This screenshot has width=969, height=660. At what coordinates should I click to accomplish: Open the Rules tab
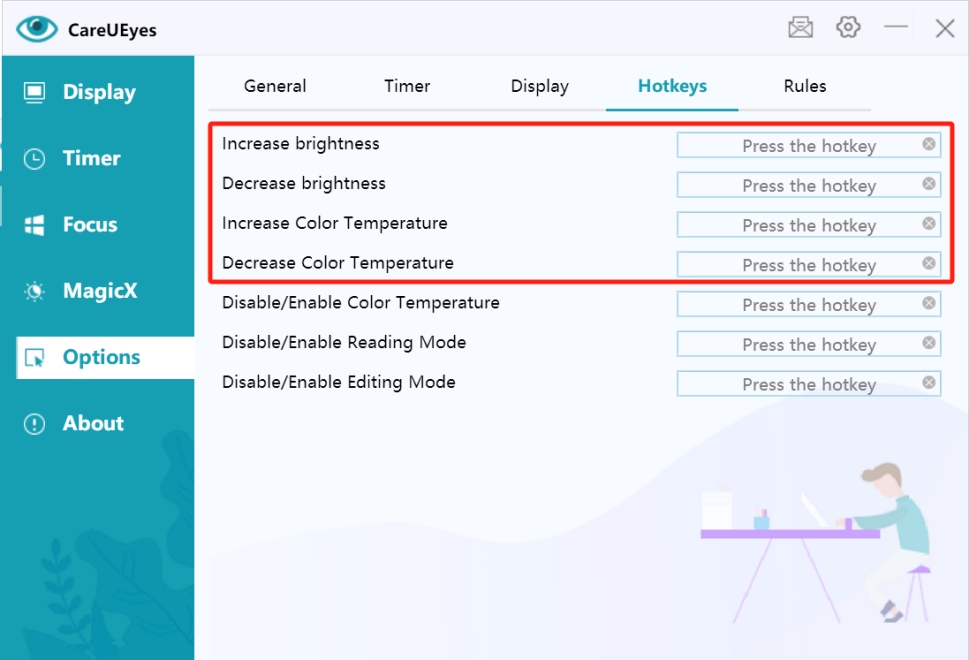(804, 86)
